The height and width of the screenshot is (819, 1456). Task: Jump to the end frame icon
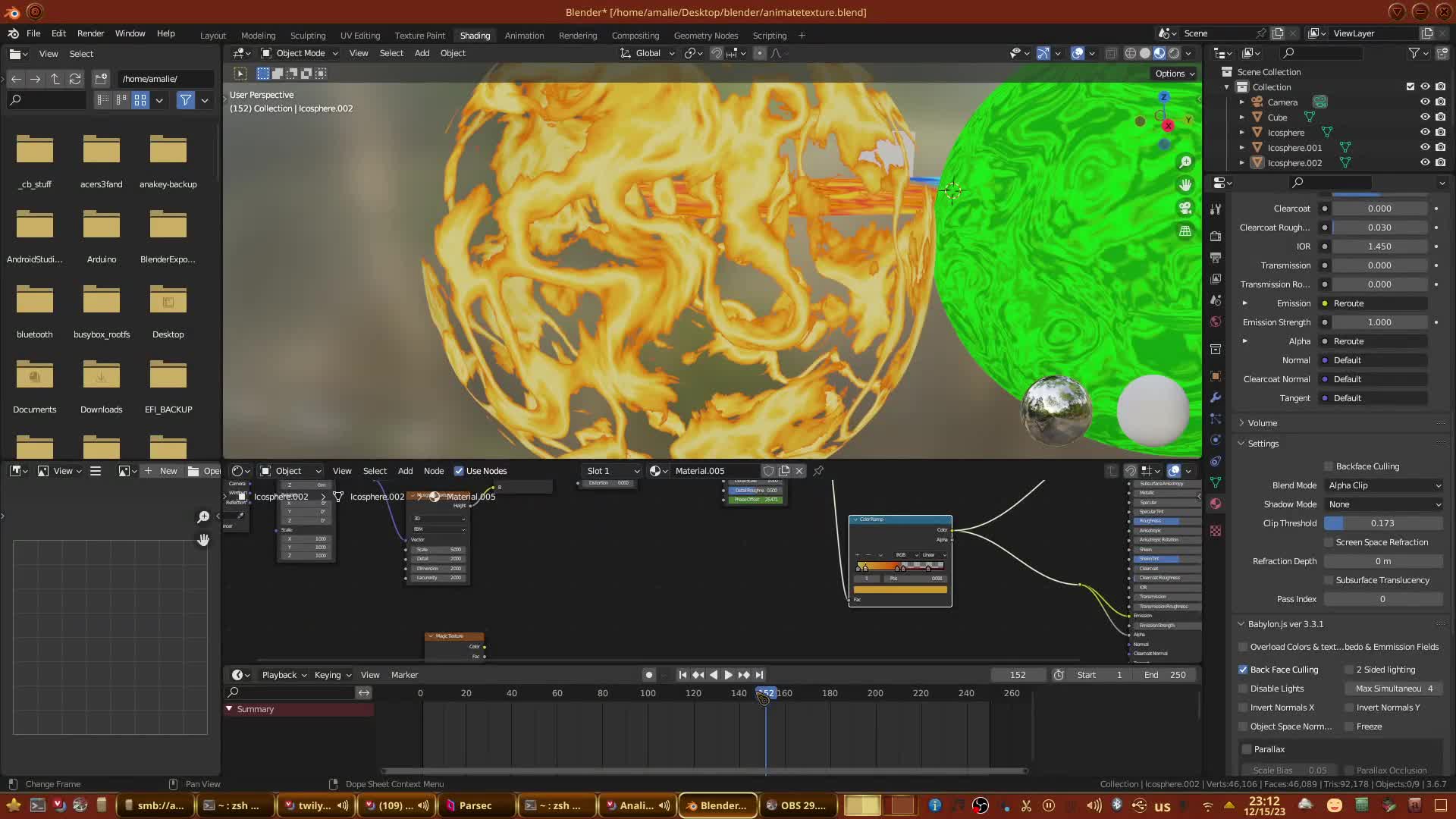(x=759, y=675)
